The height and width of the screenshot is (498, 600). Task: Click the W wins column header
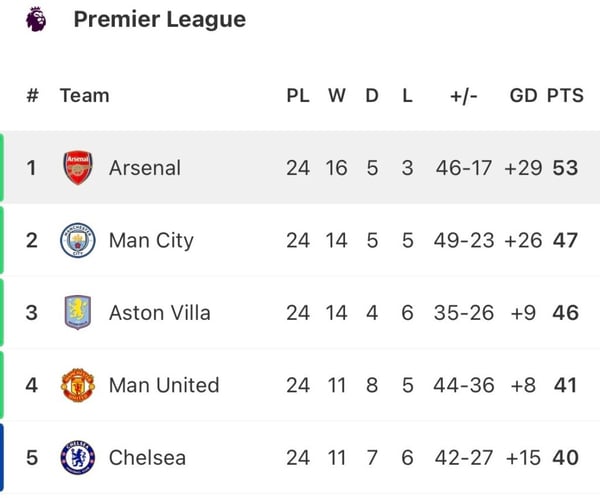tap(337, 96)
